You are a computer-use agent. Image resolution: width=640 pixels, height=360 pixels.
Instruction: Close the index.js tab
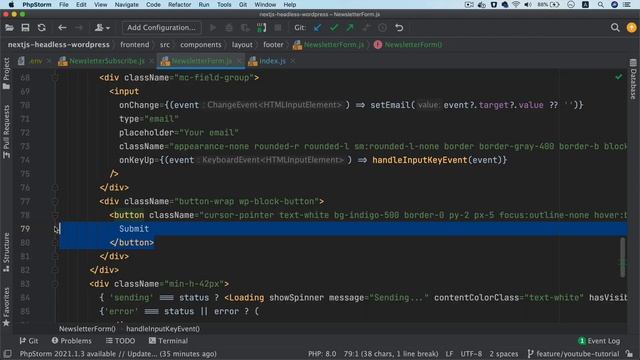[x=292, y=61]
